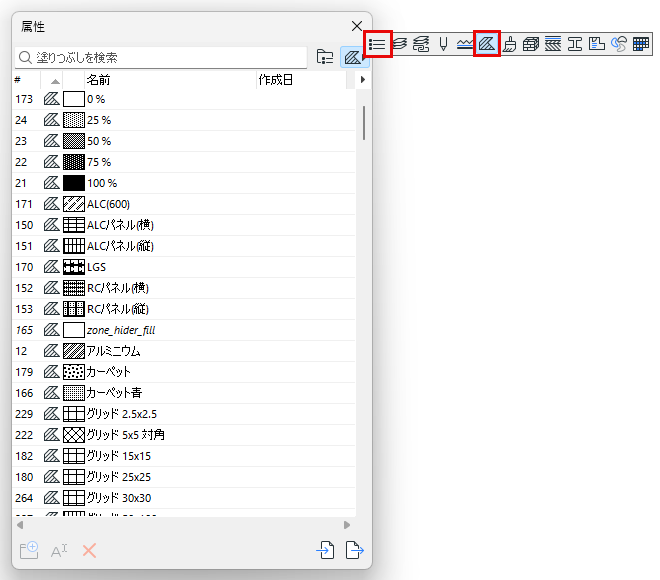Sort by the # column header
660x580 pixels.
tap(26, 80)
